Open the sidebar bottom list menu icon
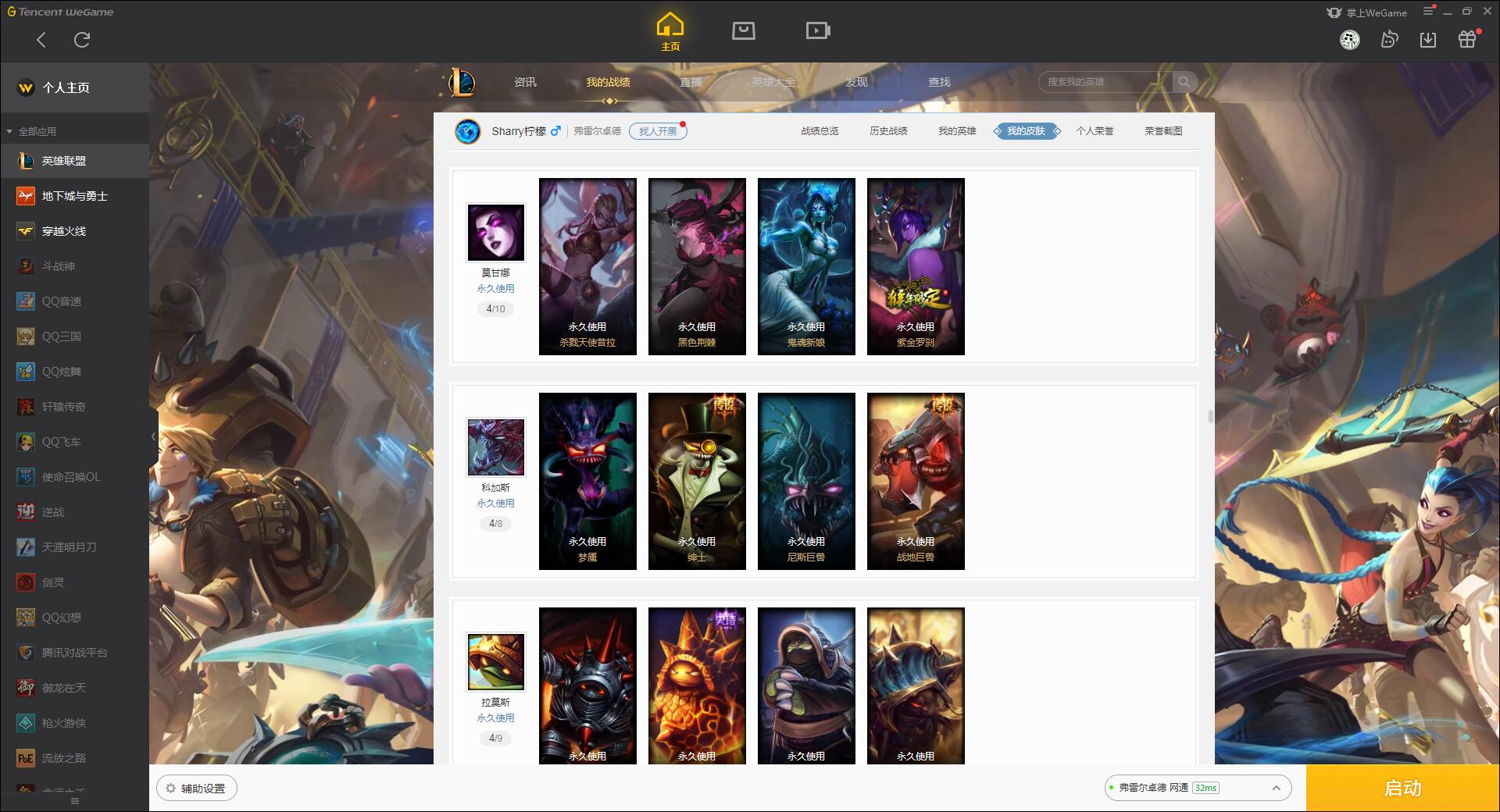Viewport: 1500px width, 812px height. pyautogui.click(x=75, y=801)
